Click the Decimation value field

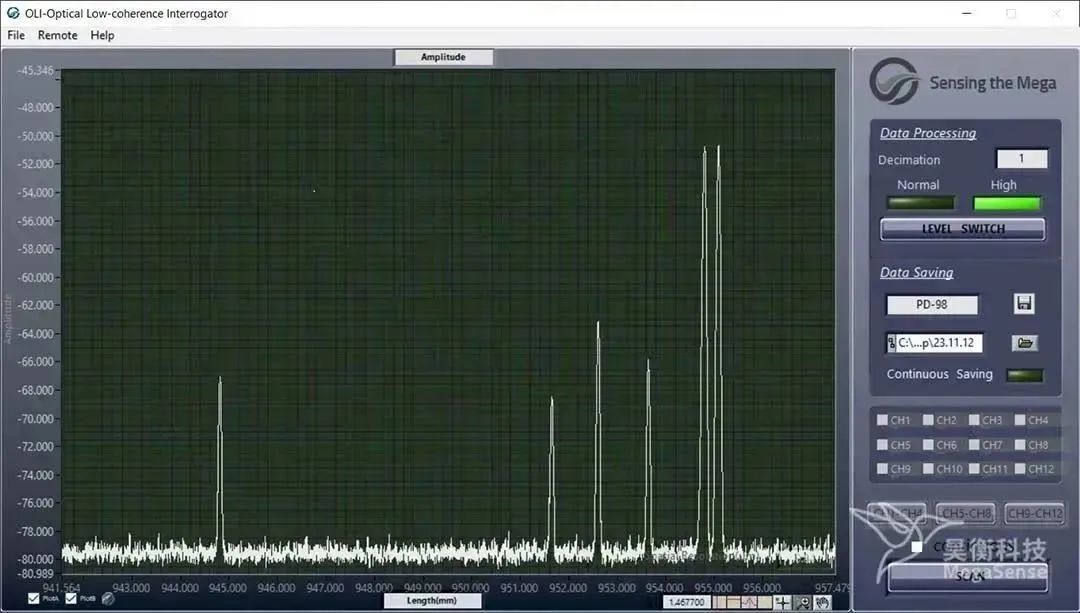(1021, 159)
